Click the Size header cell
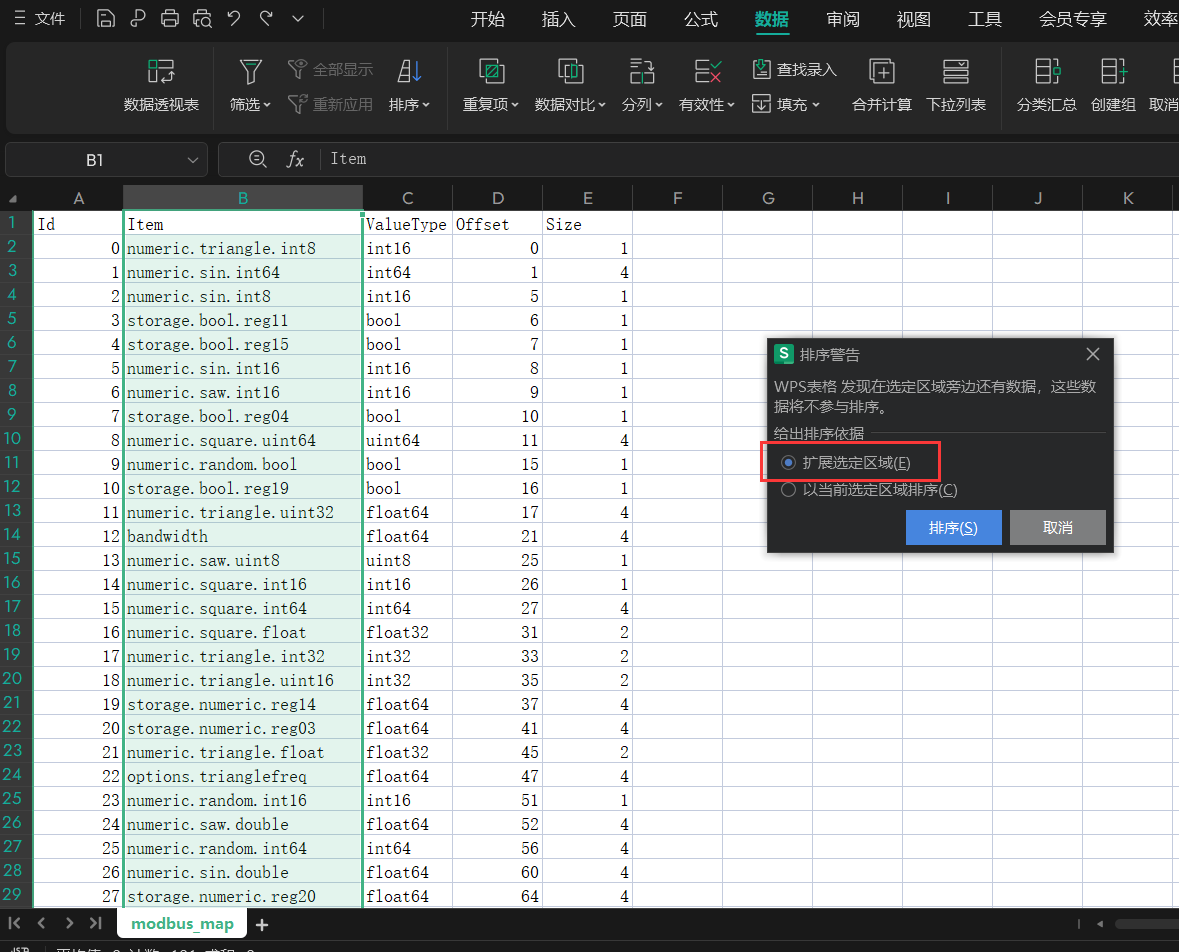This screenshot has width=1179, height=952. (x=587, y=224)
